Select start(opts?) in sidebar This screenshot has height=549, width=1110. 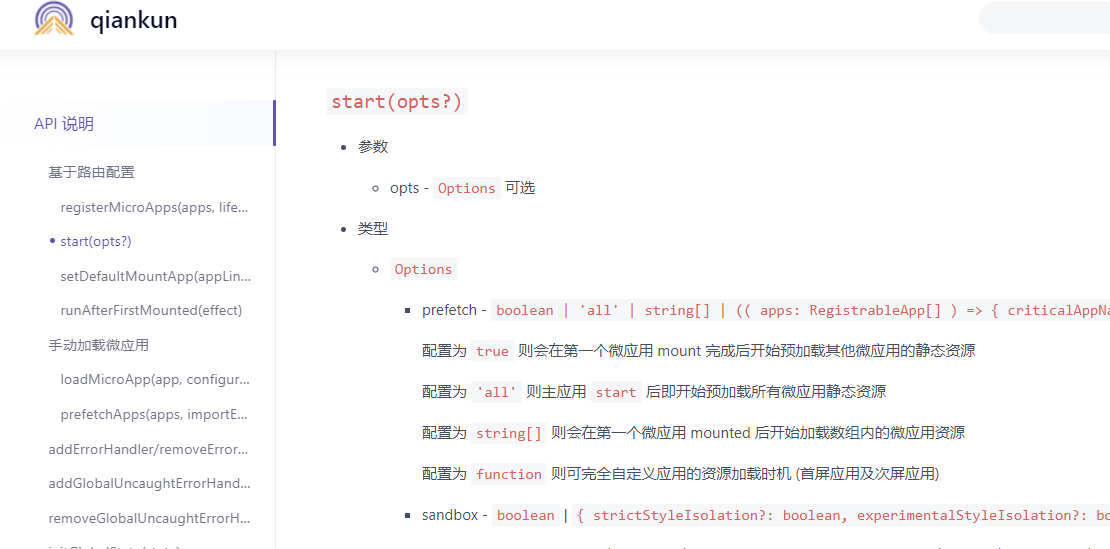tap(96, 241)
